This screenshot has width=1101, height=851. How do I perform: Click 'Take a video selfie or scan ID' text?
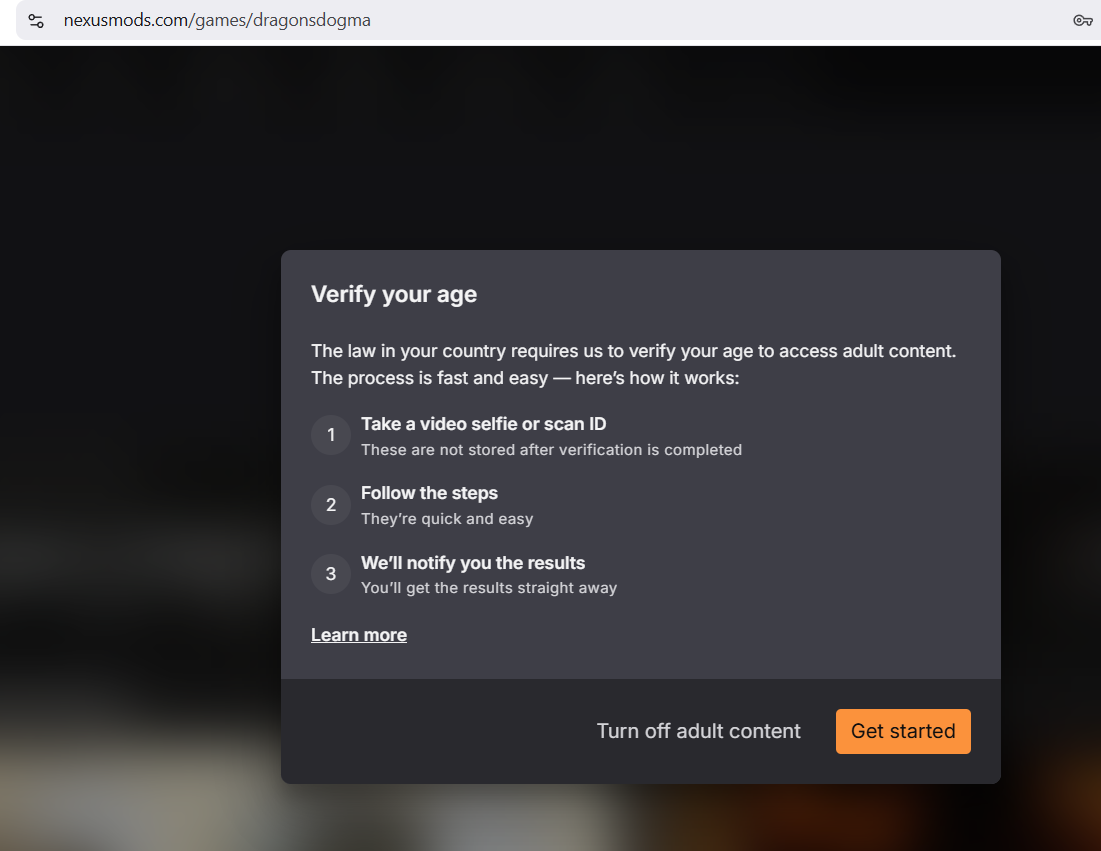pos(483,424)
